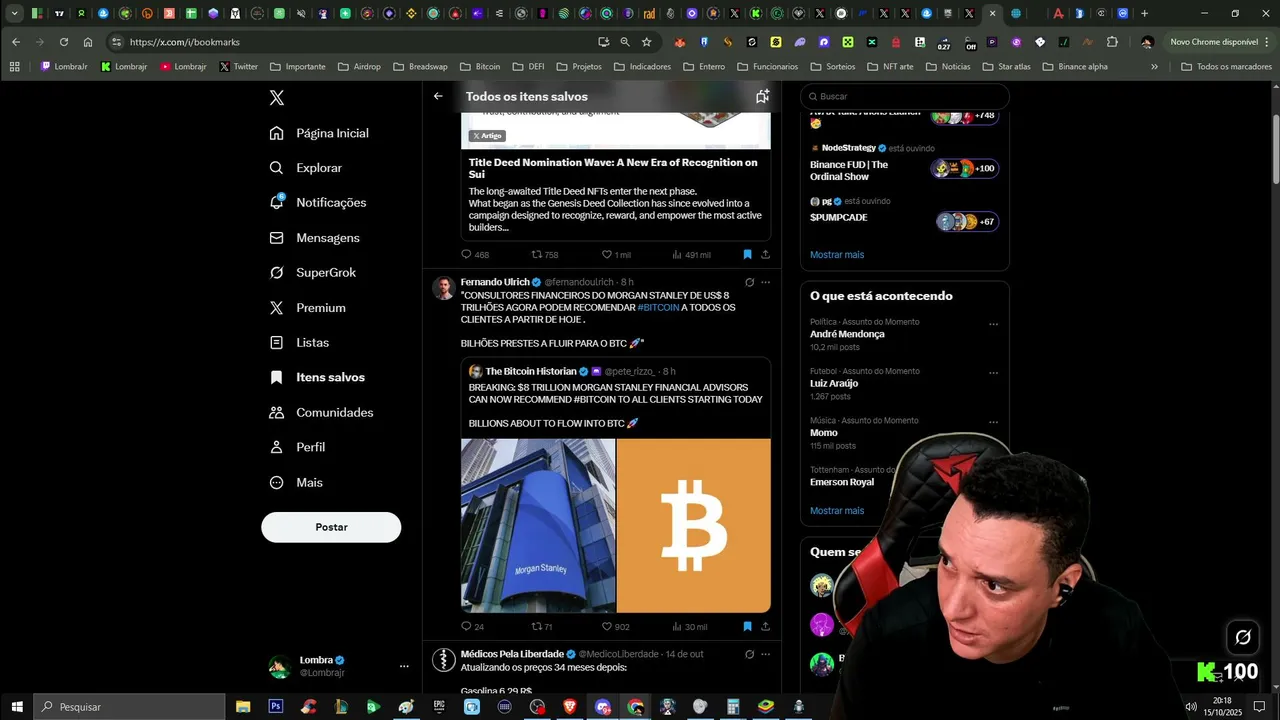Click Windows taskbar Pesquisar box
The height and width of the screenshot is (720, 1280).
coord(130,707)
